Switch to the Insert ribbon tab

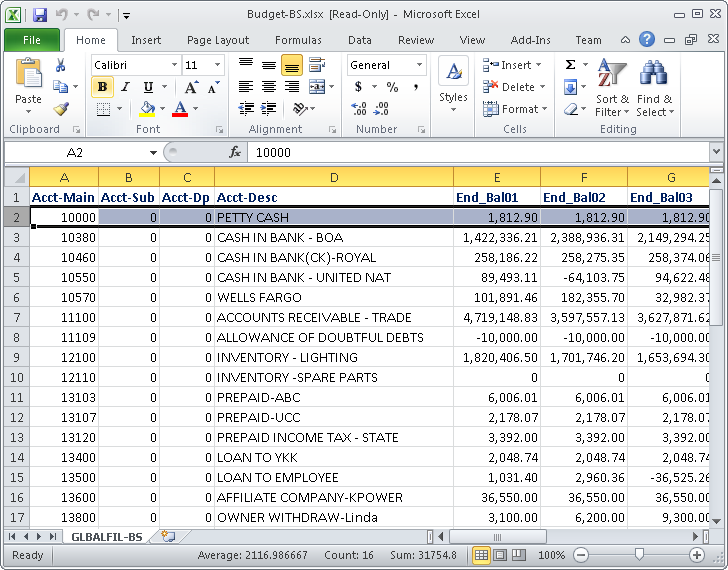(146, 40)
